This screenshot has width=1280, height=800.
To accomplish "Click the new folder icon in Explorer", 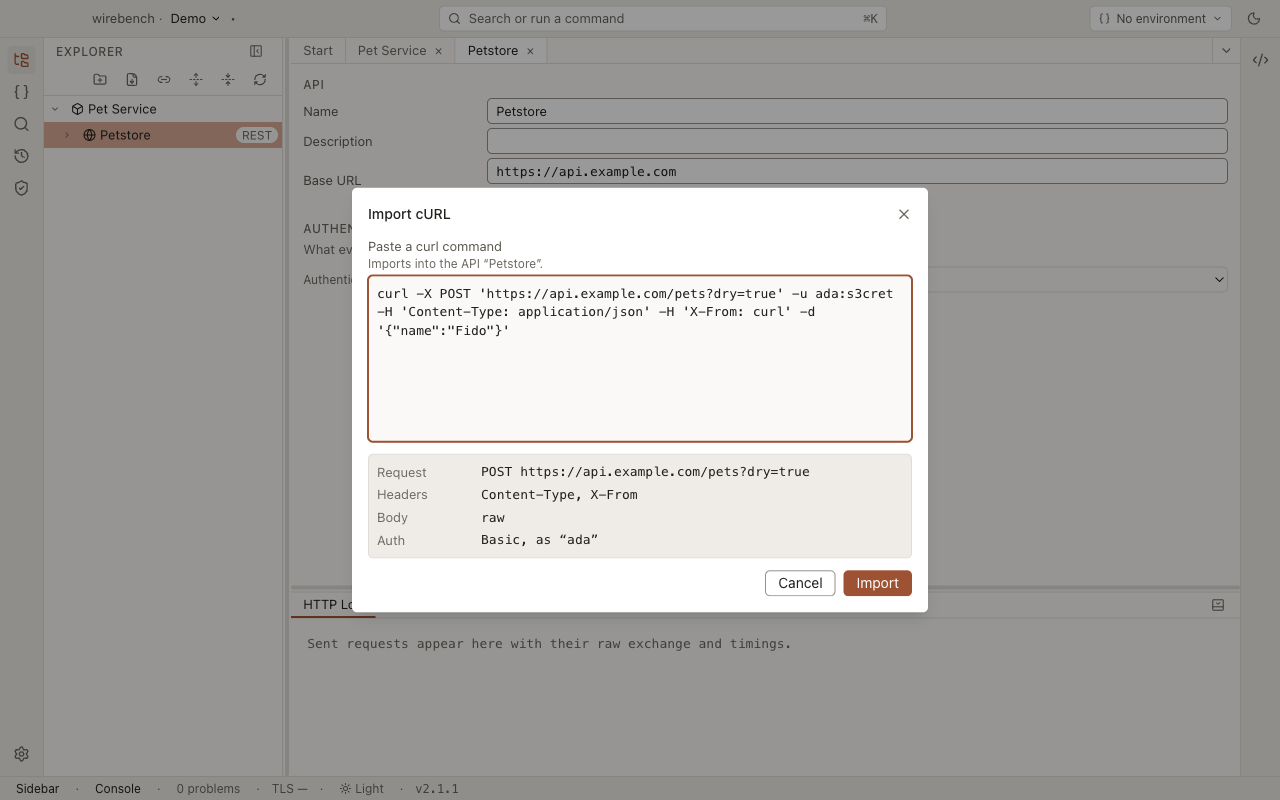I will pyautogui.click(x=100, y=79).
